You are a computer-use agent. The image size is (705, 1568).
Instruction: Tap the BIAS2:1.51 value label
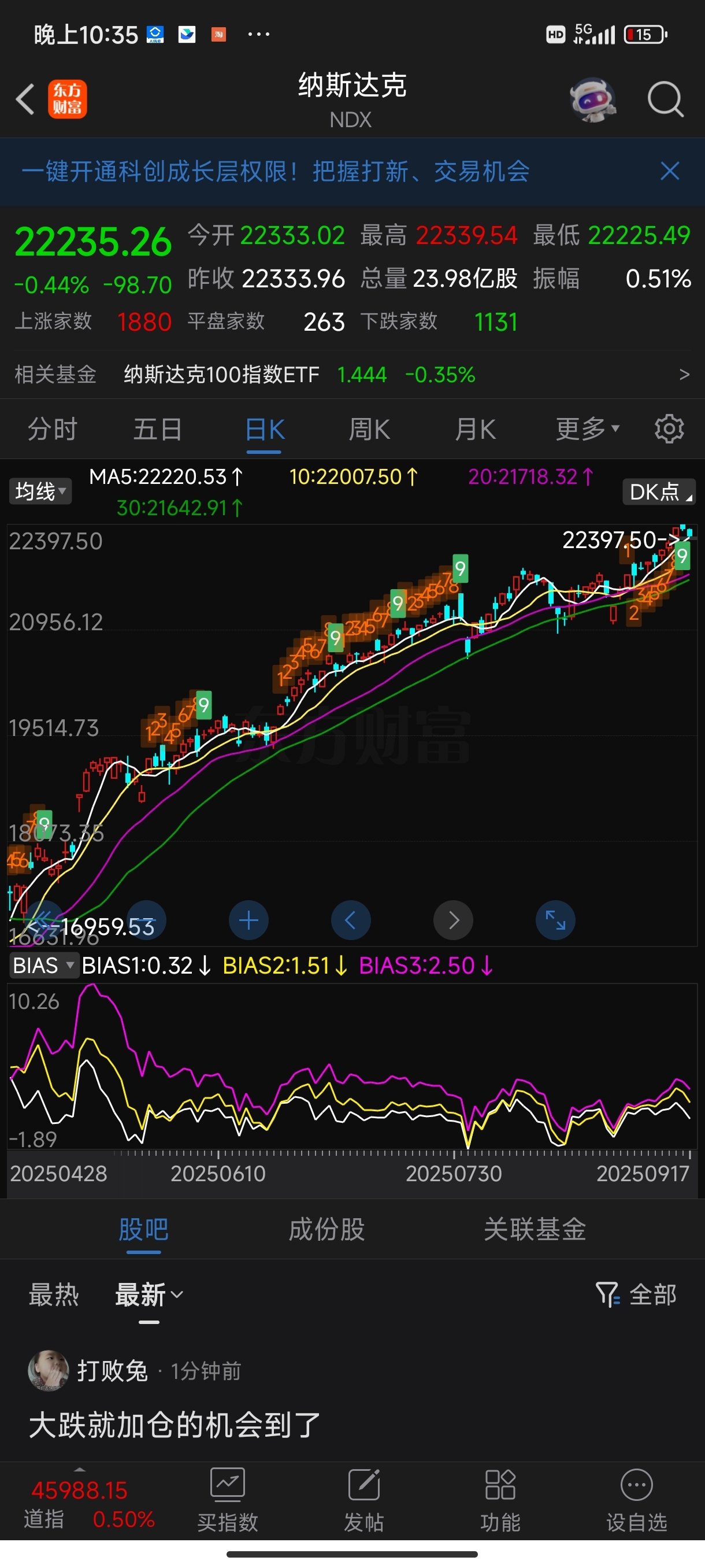[285, 966]
